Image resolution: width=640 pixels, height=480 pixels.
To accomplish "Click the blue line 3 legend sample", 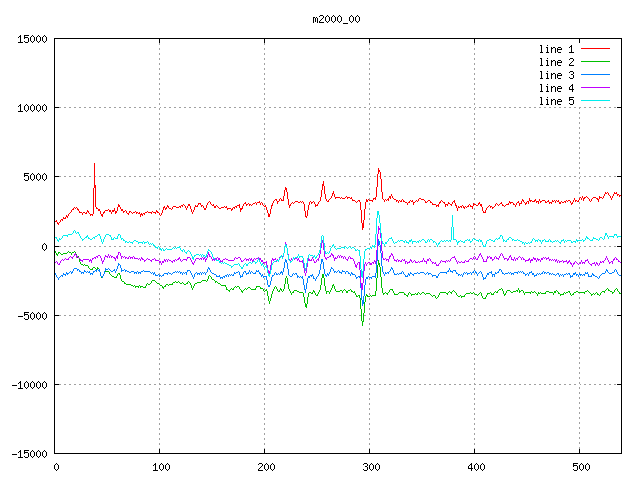I will [596, 75].
